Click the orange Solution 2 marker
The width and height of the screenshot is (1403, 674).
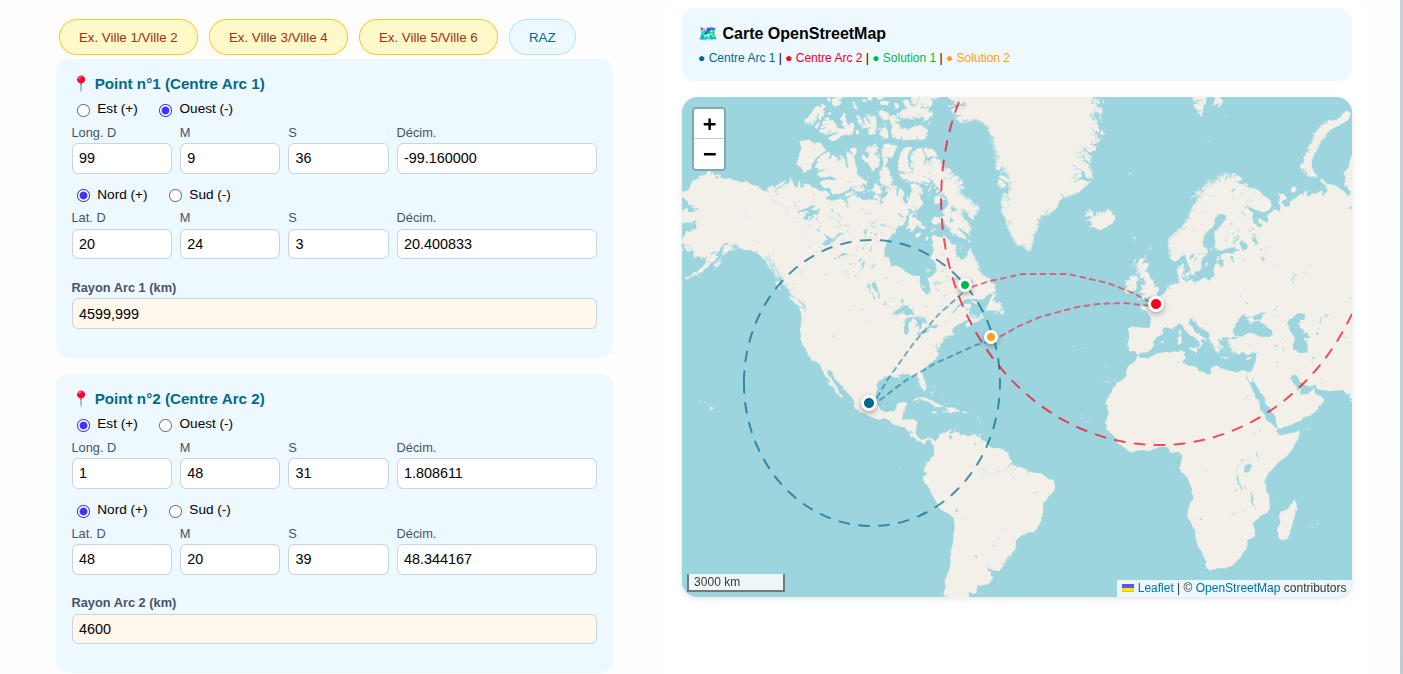(991, 337)
